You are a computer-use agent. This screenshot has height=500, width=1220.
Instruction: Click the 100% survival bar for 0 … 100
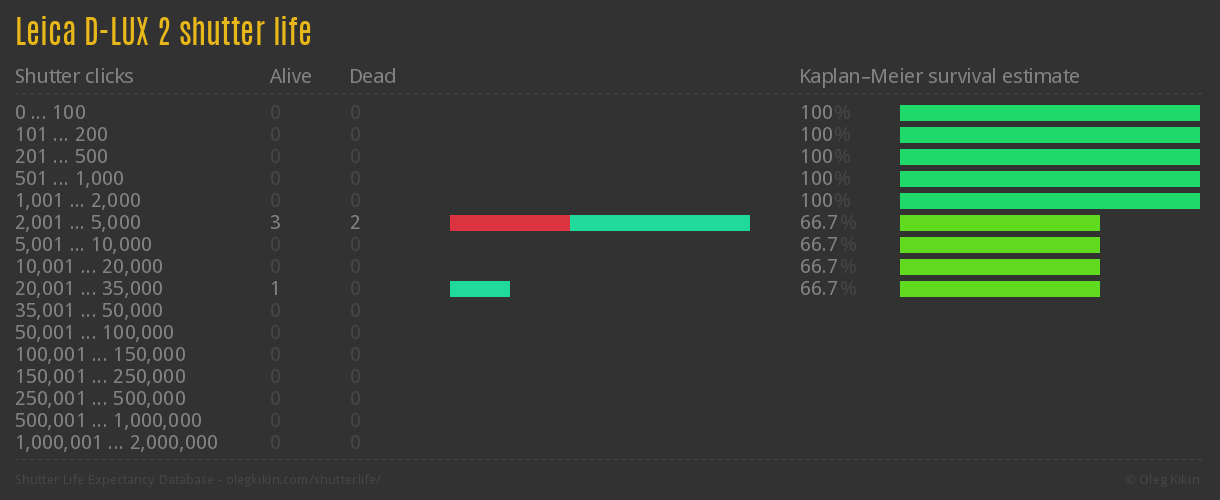coord(1049,113)
